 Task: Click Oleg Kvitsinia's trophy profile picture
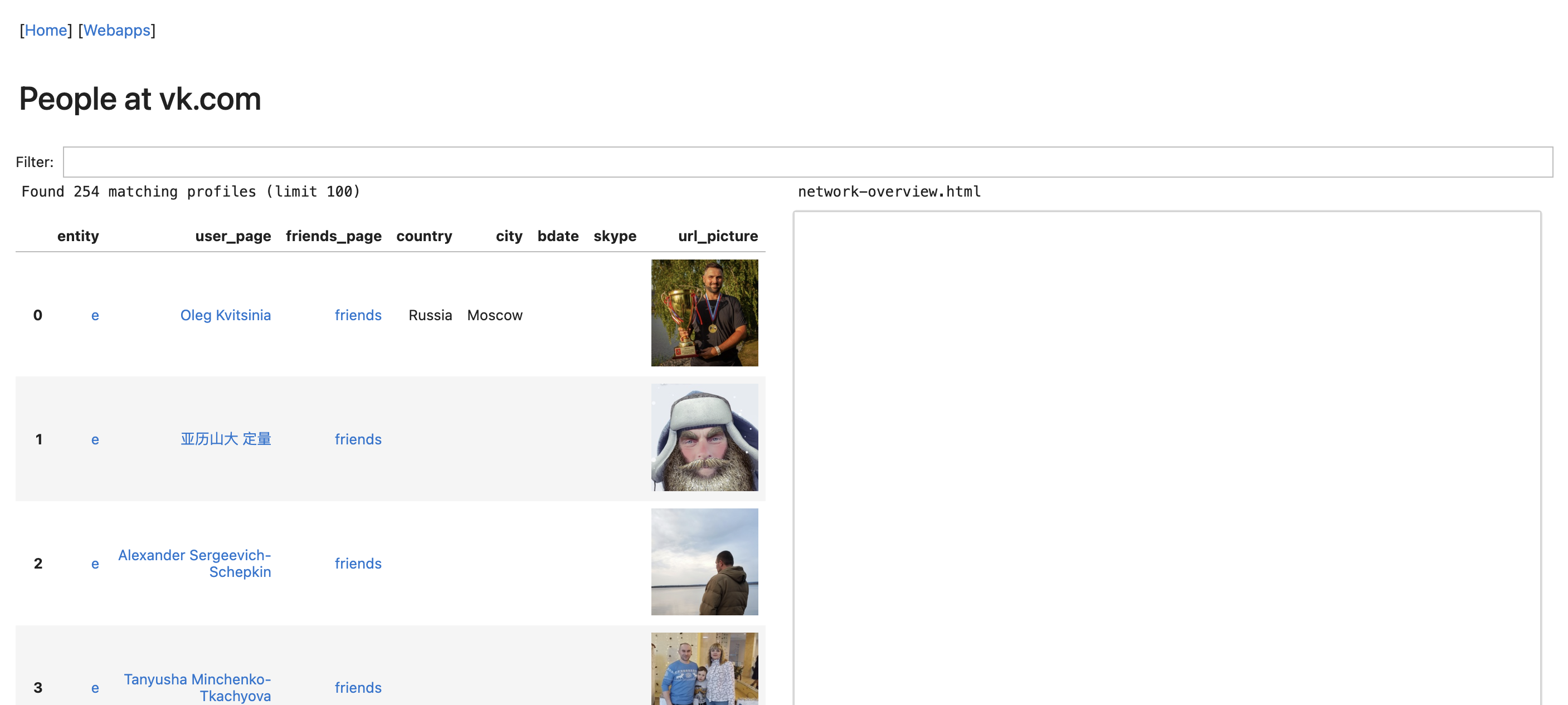(x=704, y=312)
